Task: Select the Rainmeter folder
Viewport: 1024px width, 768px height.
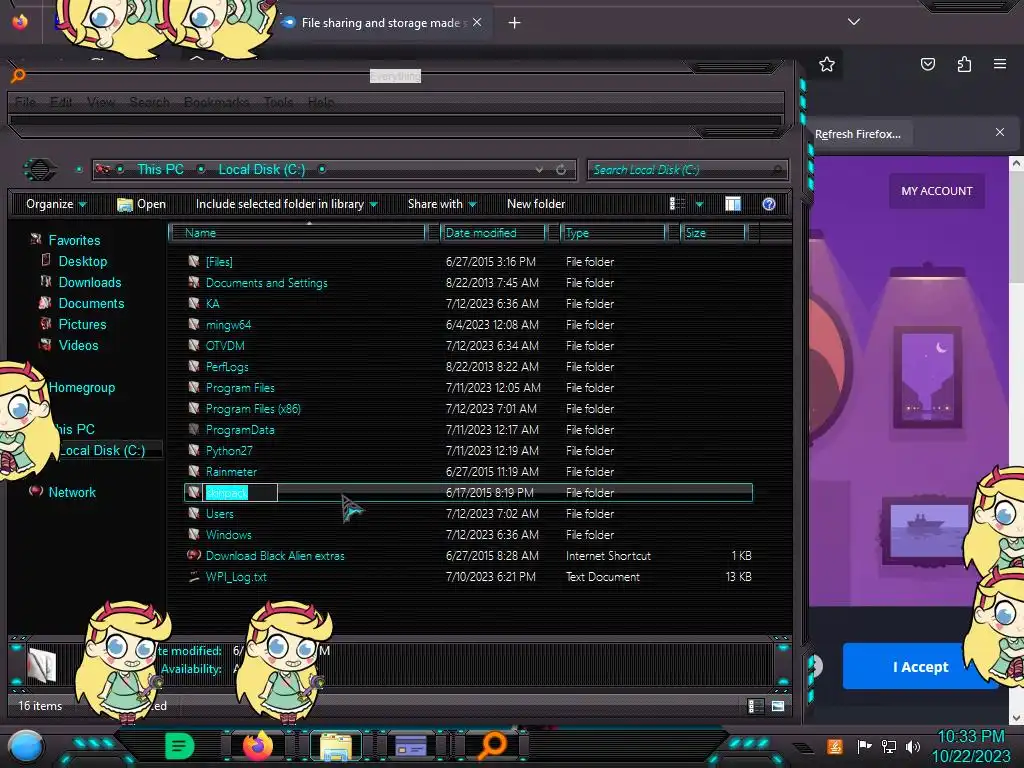Action: tap(231, 472)
